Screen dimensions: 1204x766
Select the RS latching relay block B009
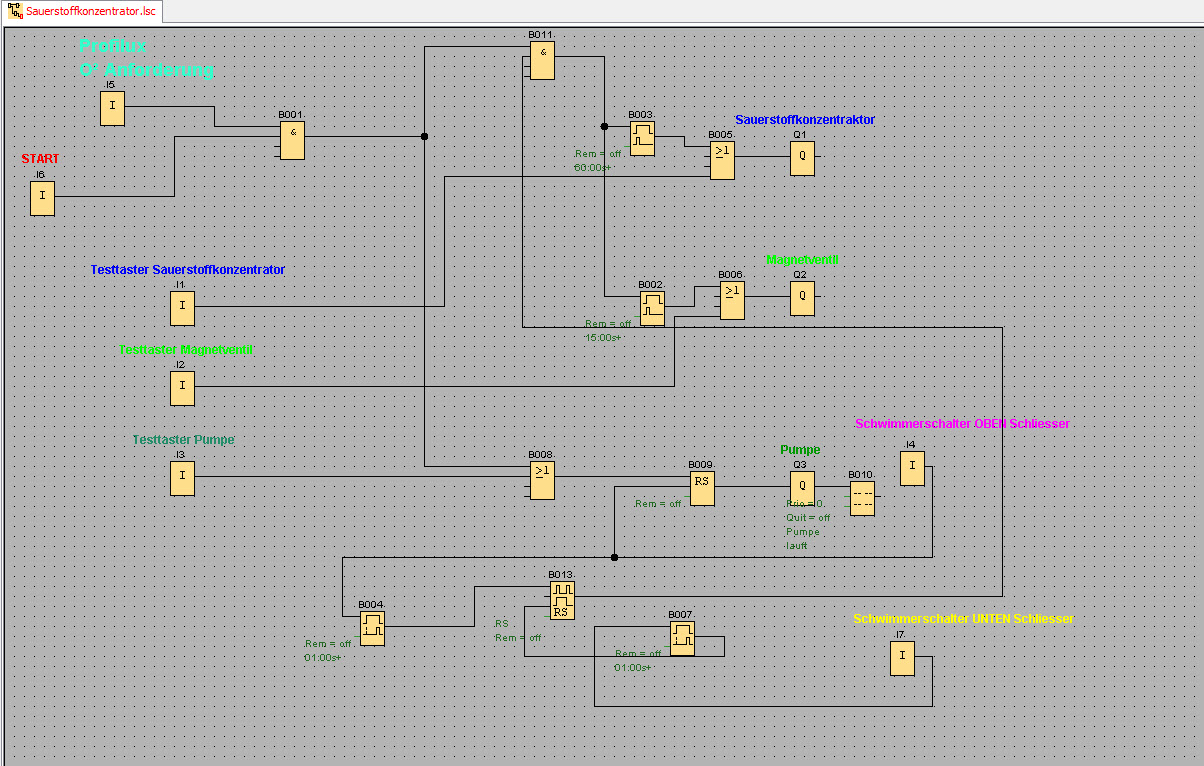click(702, 488)
